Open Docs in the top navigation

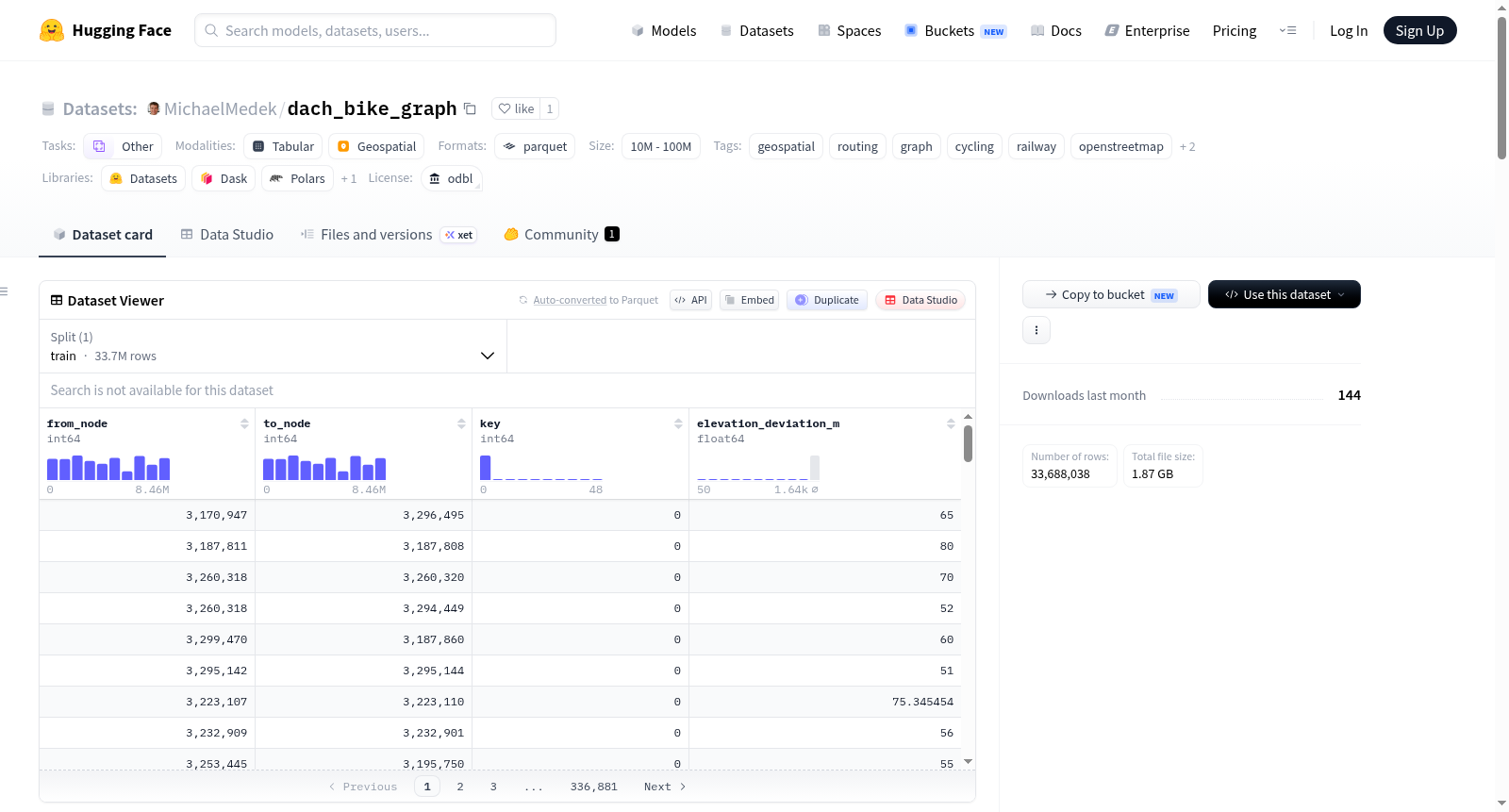click(x=1055, y=30)
